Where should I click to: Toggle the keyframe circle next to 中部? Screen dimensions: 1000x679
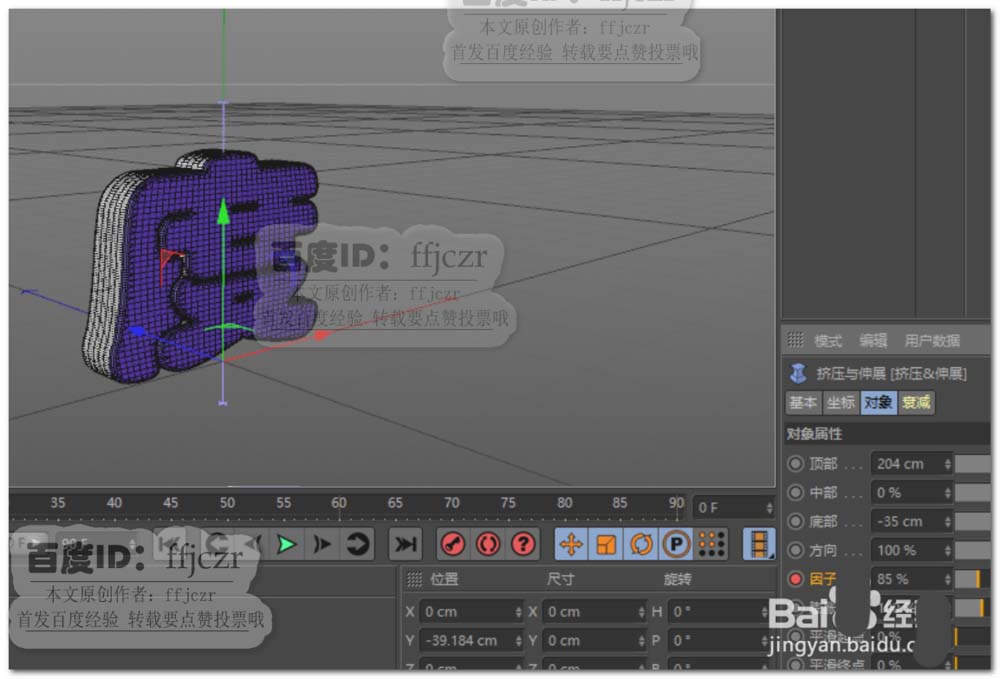click(x=795, y=492)
